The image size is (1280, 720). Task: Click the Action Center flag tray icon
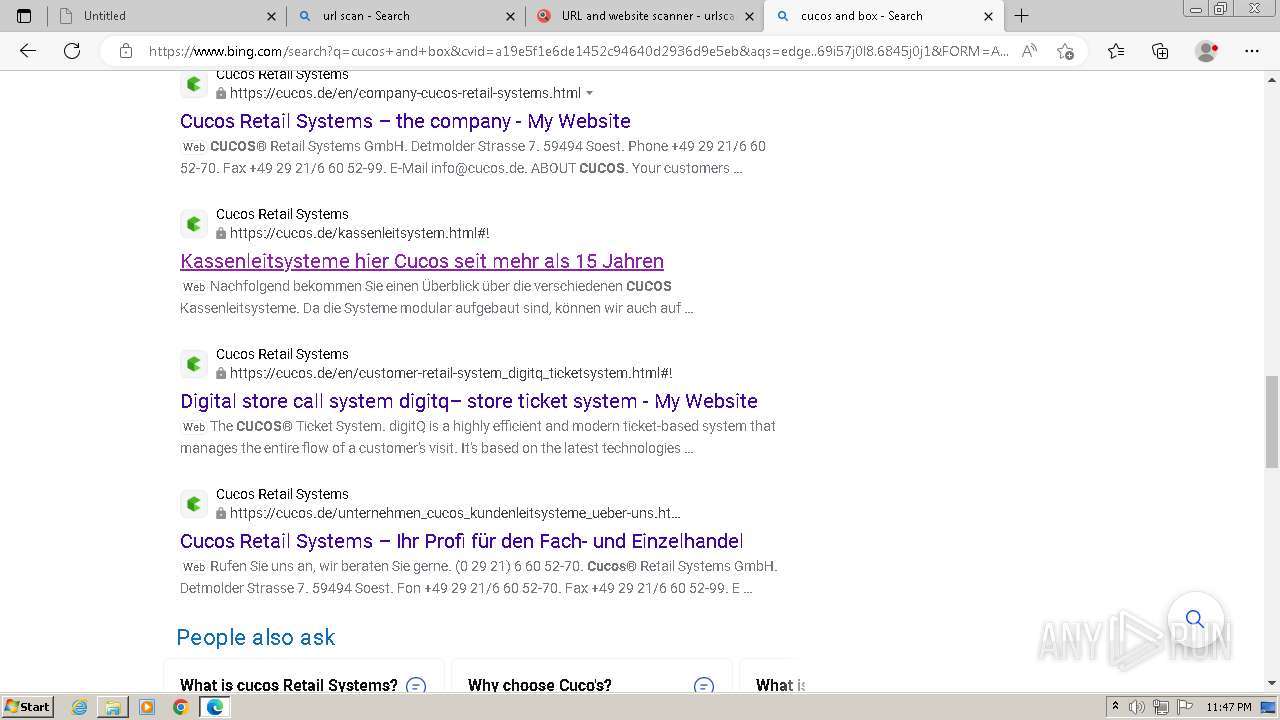tap(1183, 707)
